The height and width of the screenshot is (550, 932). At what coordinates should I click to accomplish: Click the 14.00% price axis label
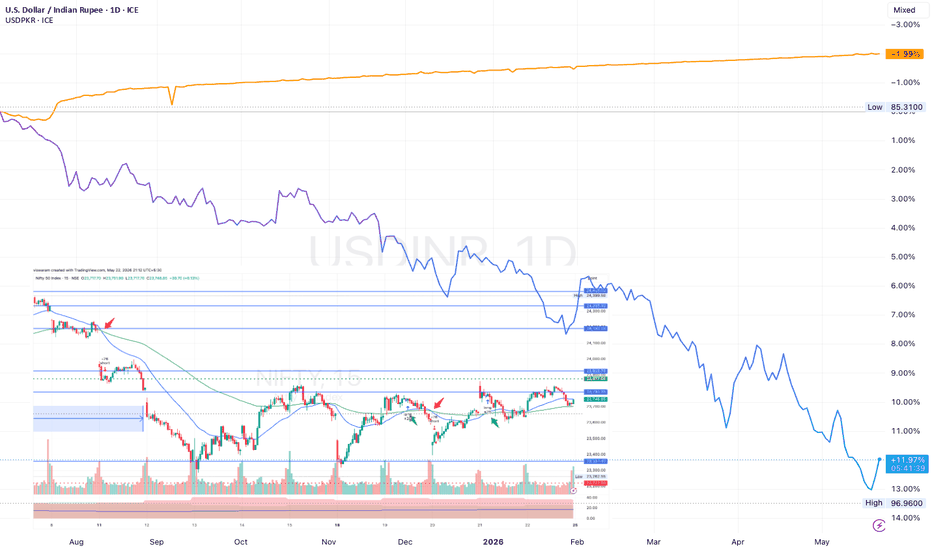point(903,518)
